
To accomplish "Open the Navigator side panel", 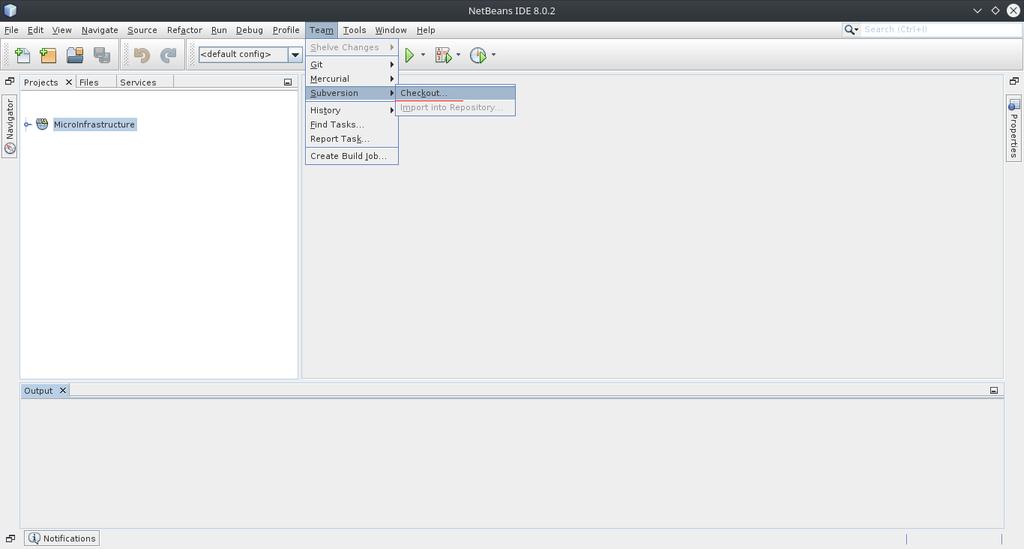I will 10,126.
